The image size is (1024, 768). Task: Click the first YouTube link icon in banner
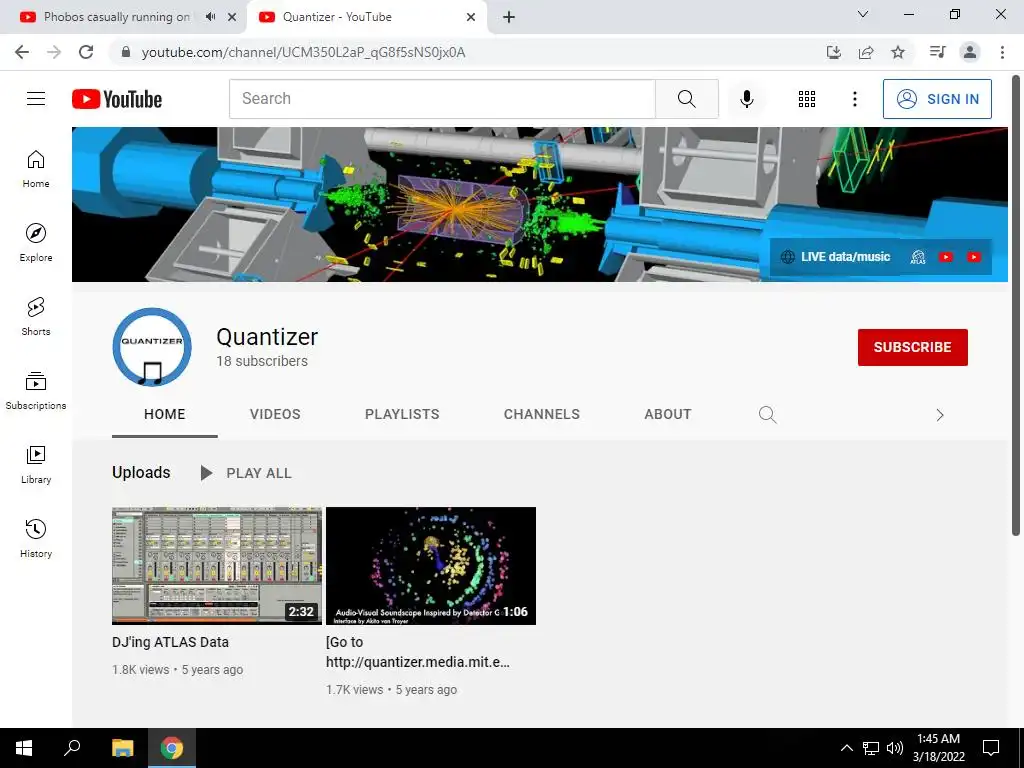(x=946, y=257)
